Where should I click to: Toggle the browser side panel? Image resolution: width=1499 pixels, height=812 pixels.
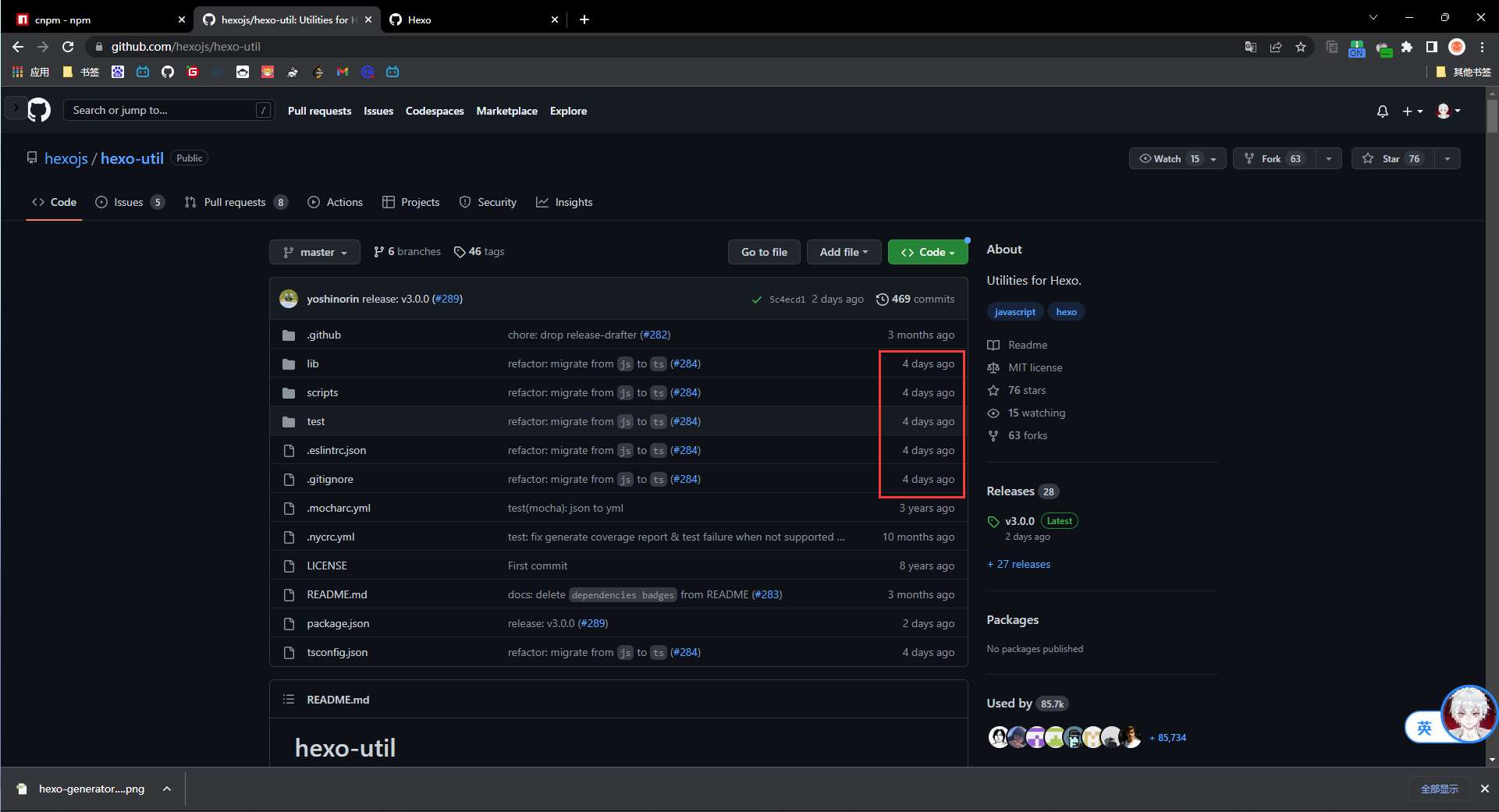(x=1431, y=47)
